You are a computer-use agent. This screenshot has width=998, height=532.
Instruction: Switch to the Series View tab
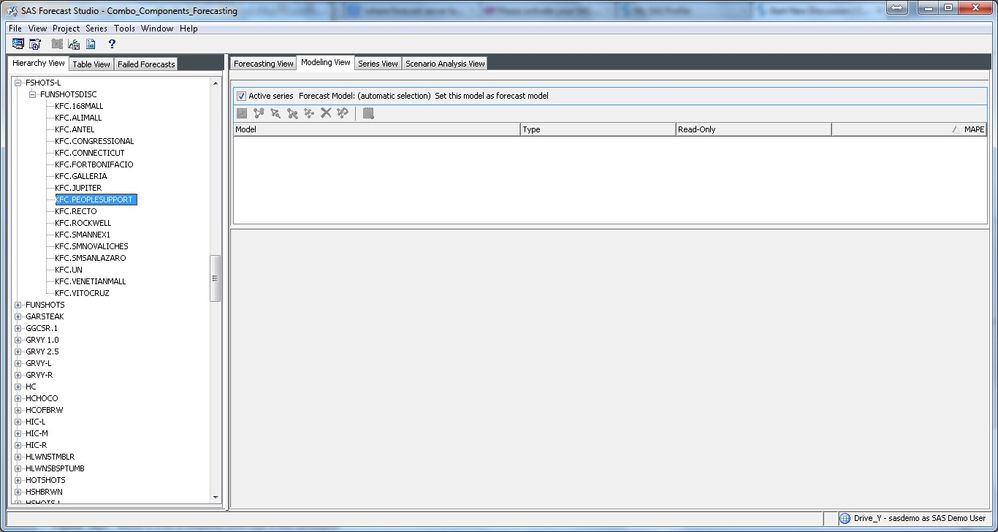pyautogui.click(x=378, y=64)
